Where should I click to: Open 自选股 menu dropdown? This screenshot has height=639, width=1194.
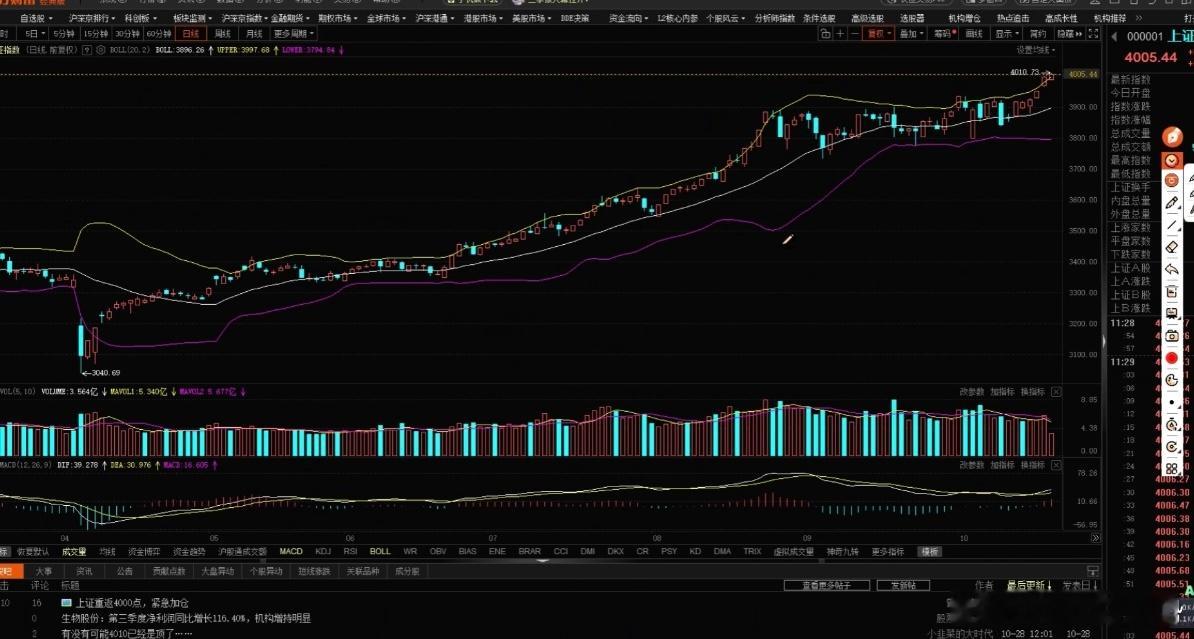tap(35, 18)
